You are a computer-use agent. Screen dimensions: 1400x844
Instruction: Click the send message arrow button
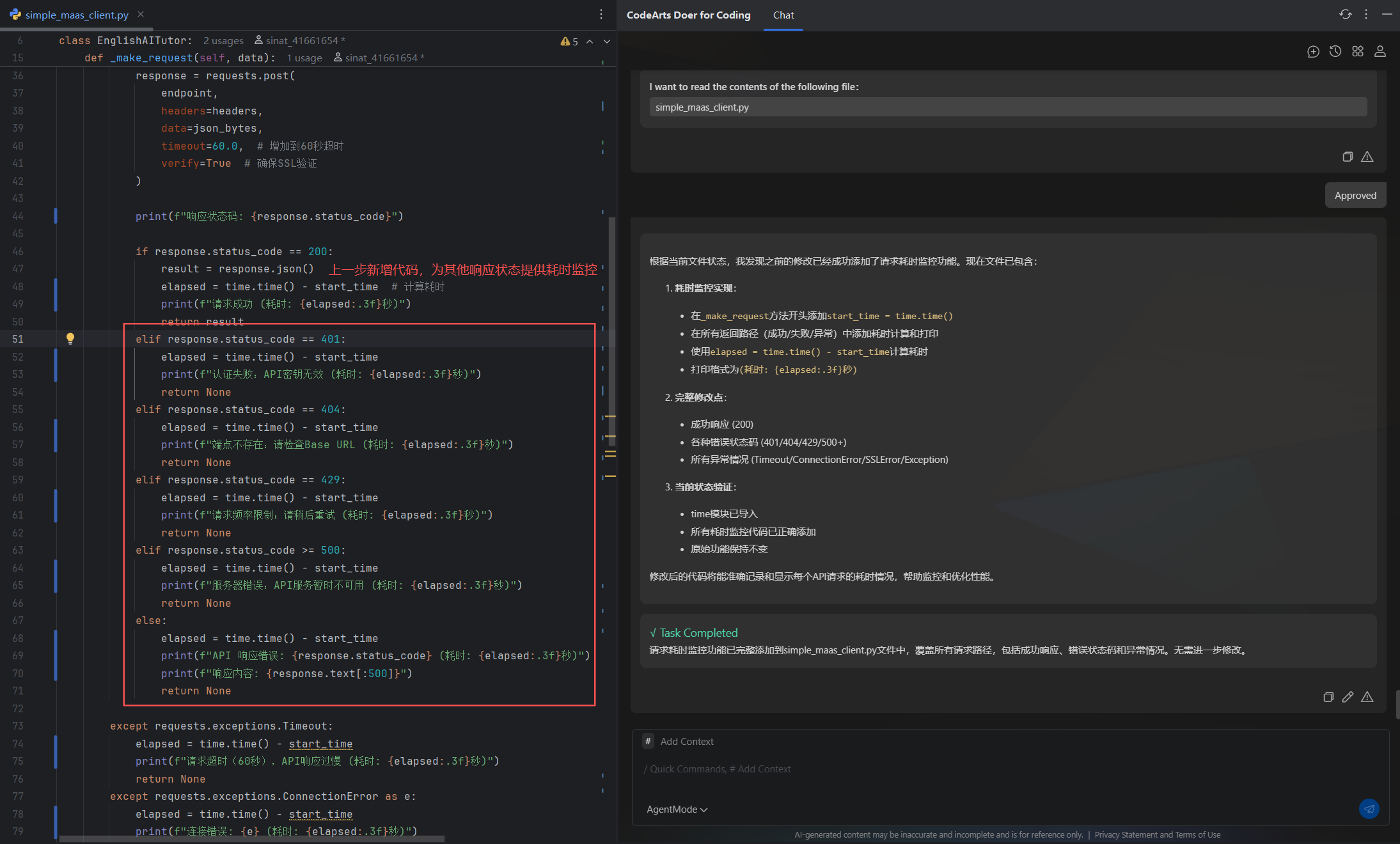point(1369,809)
